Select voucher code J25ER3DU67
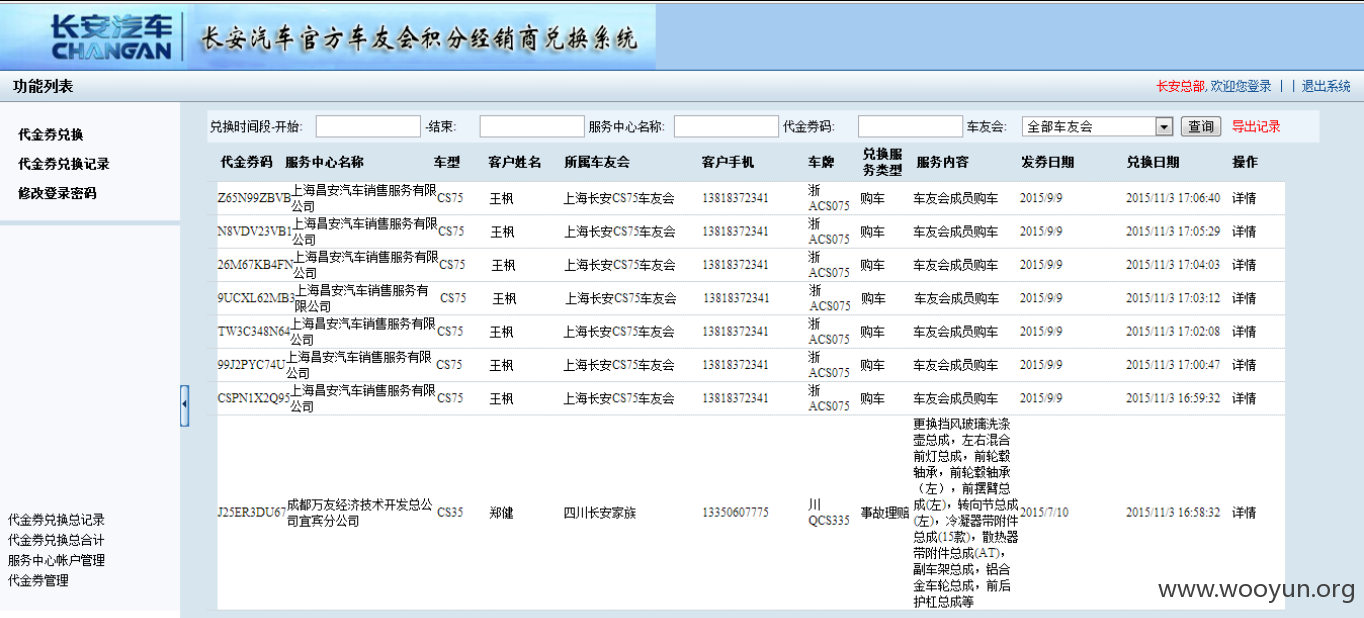1364x618 pixels. [252, 512]
